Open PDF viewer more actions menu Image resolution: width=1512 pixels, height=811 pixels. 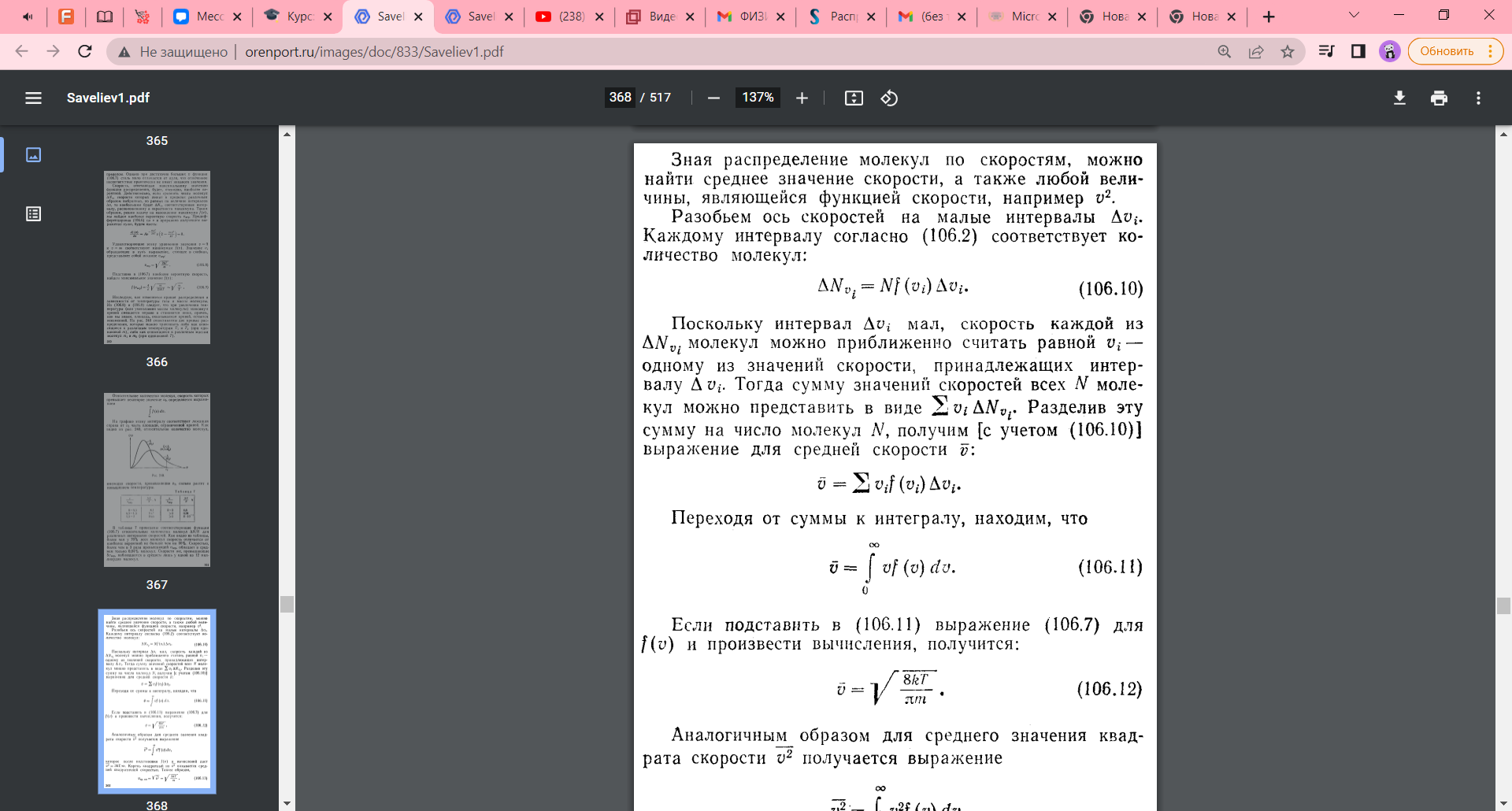[x=1478, y=98]
